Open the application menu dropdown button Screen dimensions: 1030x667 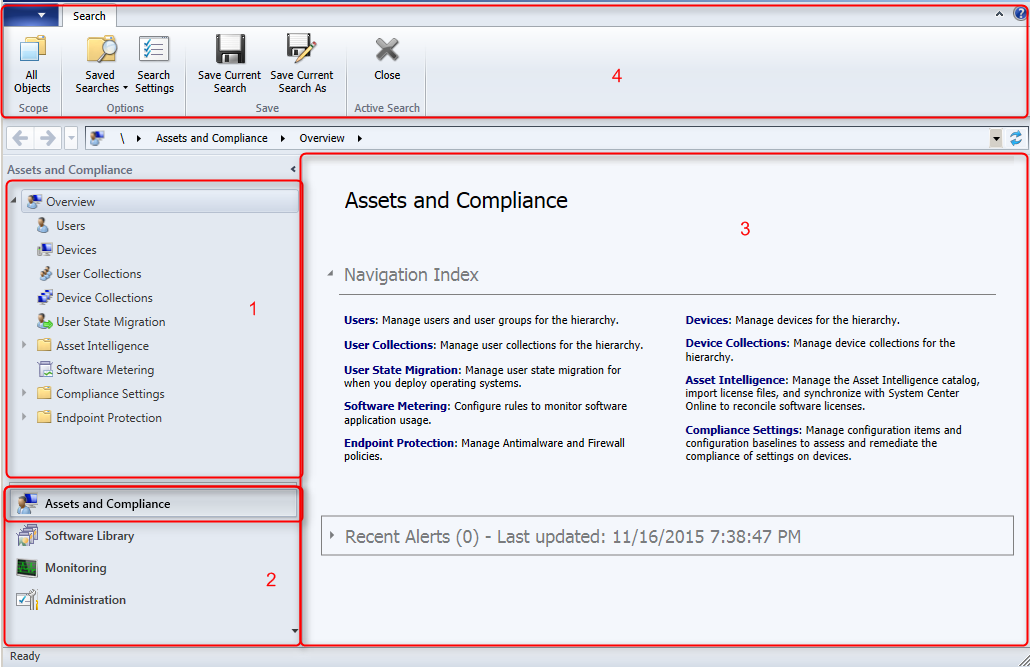coord(32,15)
